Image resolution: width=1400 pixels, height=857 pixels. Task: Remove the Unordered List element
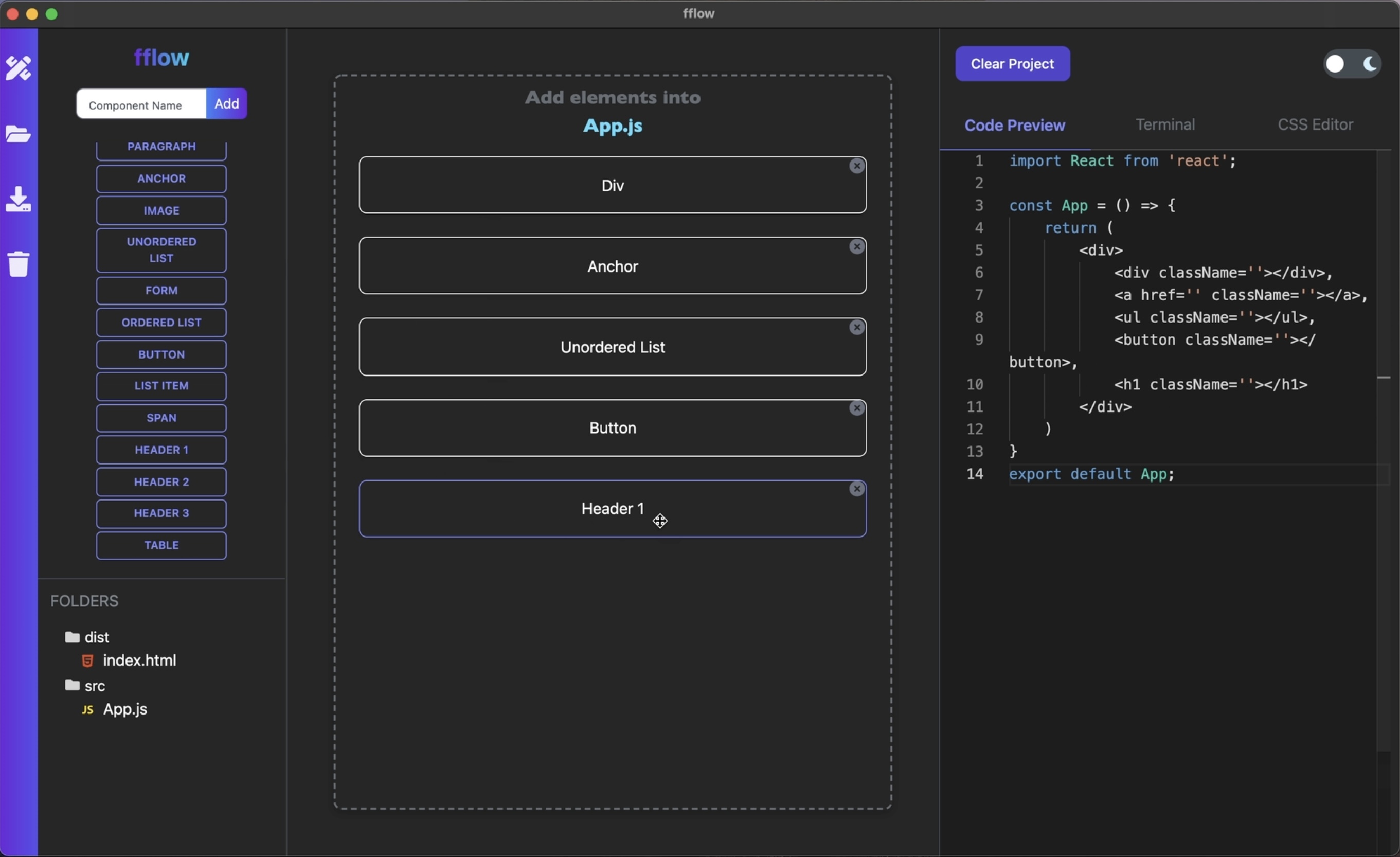[857, 327]
